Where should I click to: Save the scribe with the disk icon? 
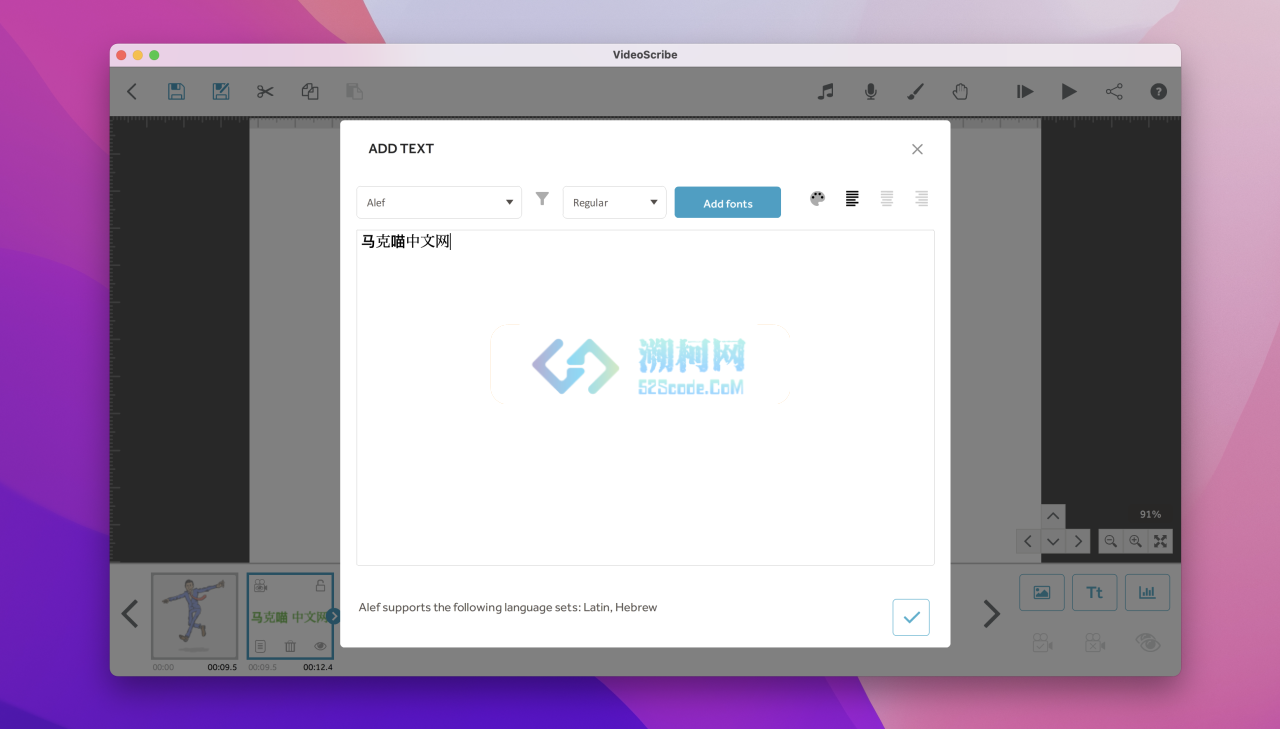(176, 92)
